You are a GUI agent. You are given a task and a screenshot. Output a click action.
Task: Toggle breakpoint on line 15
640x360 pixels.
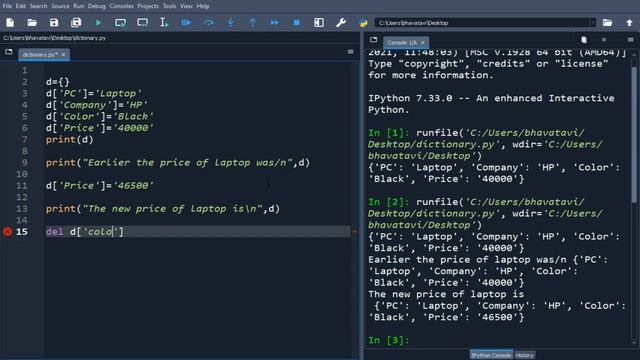coord(7,231)
